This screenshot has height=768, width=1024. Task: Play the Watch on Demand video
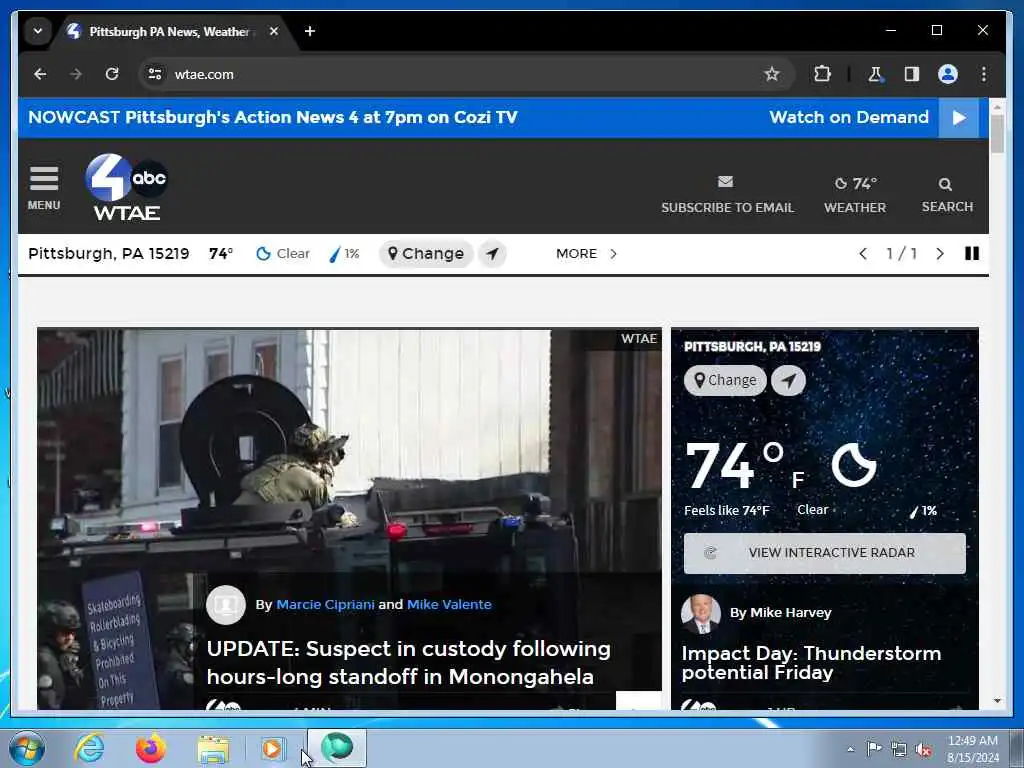959,118
